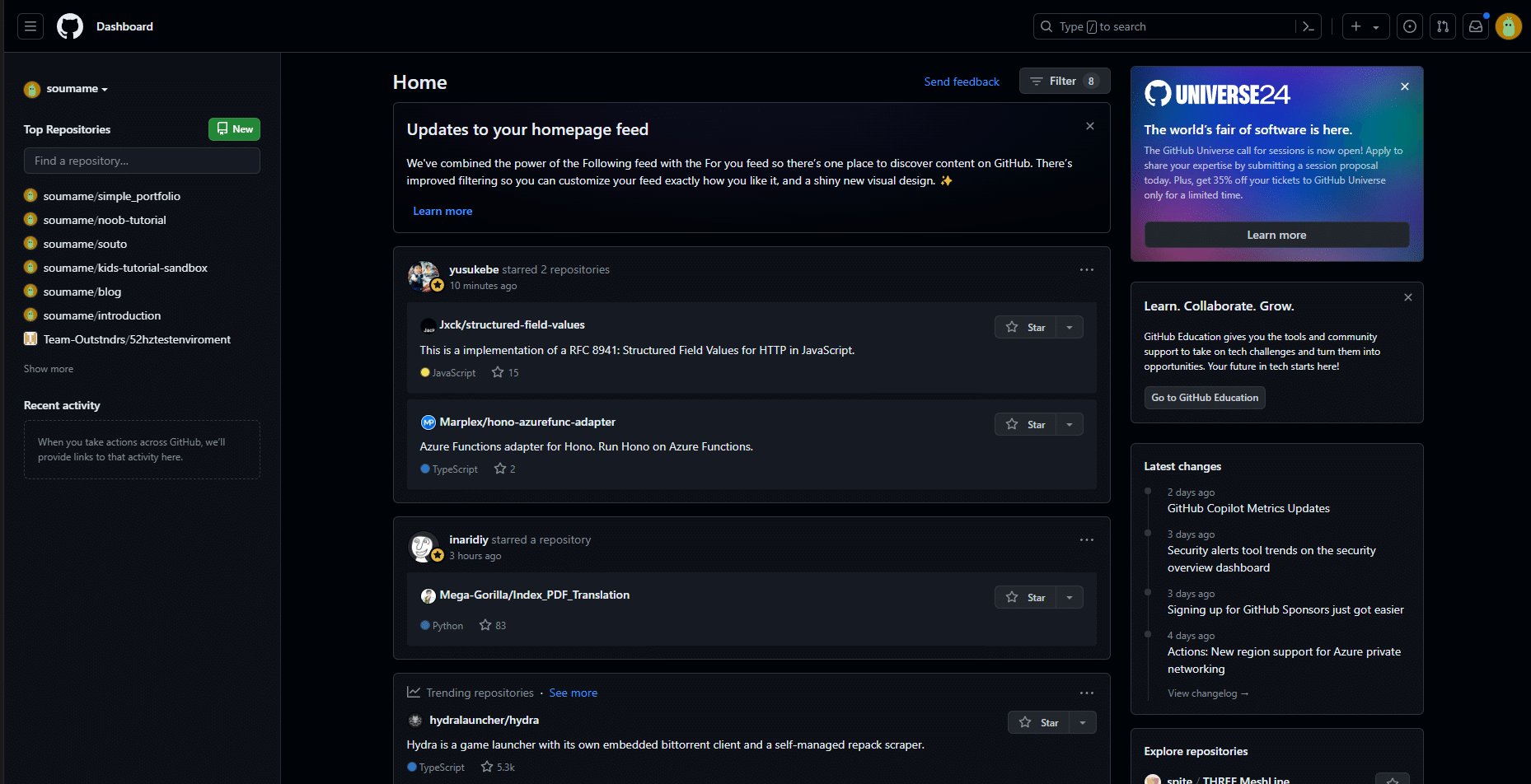View star count 83 for Index_PDF_Translation
1531x784 pixels.
[x=493, y=626]
